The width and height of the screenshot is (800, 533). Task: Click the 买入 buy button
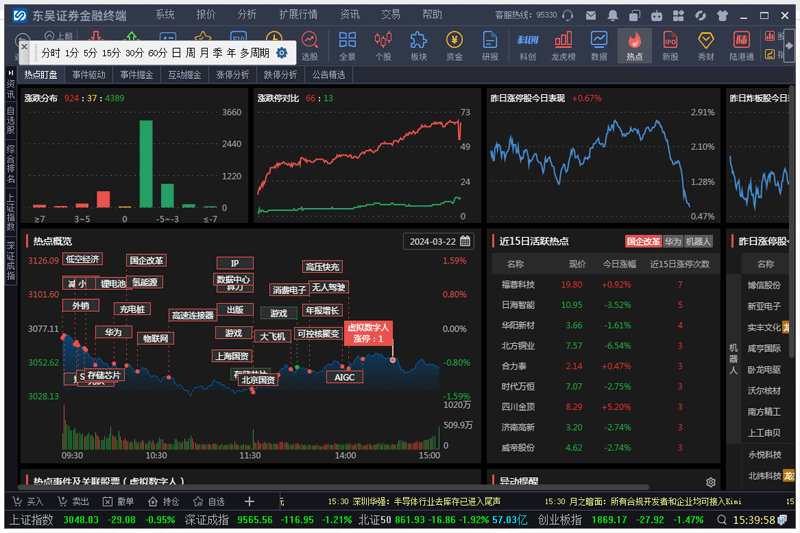pos(28,501)
